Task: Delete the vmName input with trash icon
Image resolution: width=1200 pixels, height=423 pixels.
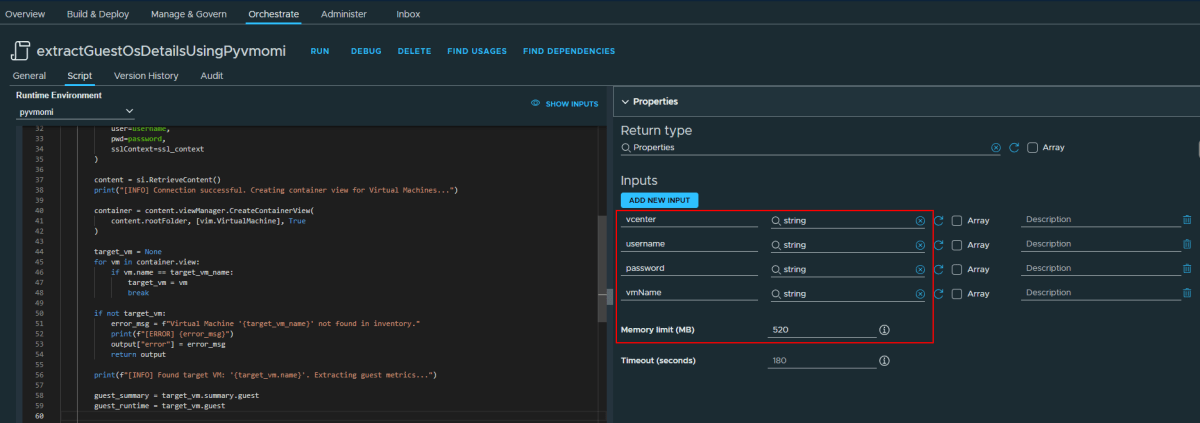Action: [x=1187, y=294]
